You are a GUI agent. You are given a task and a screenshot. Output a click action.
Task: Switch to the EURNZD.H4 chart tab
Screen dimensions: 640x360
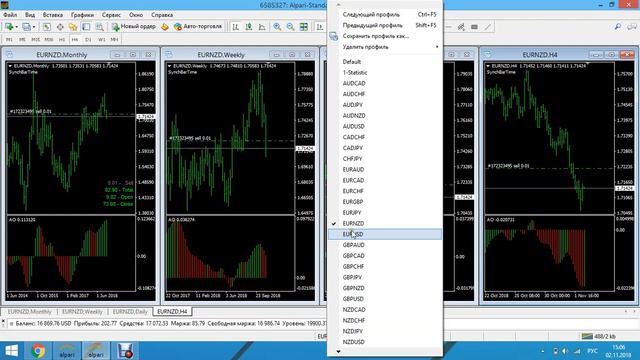[x=172, y=312]
